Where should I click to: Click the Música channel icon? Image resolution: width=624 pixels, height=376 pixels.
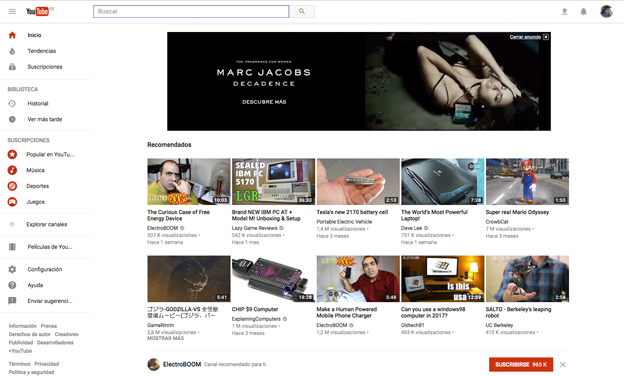[x=12, y=170]
